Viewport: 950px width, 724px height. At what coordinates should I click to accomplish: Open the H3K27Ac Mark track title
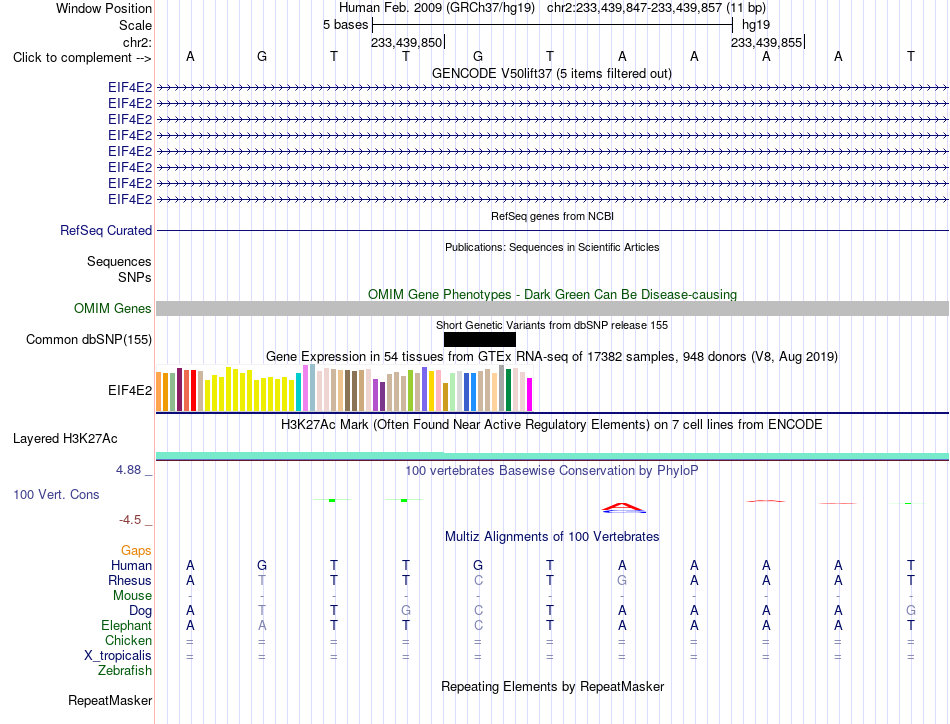pyautogui.click(x=552, y=424)
